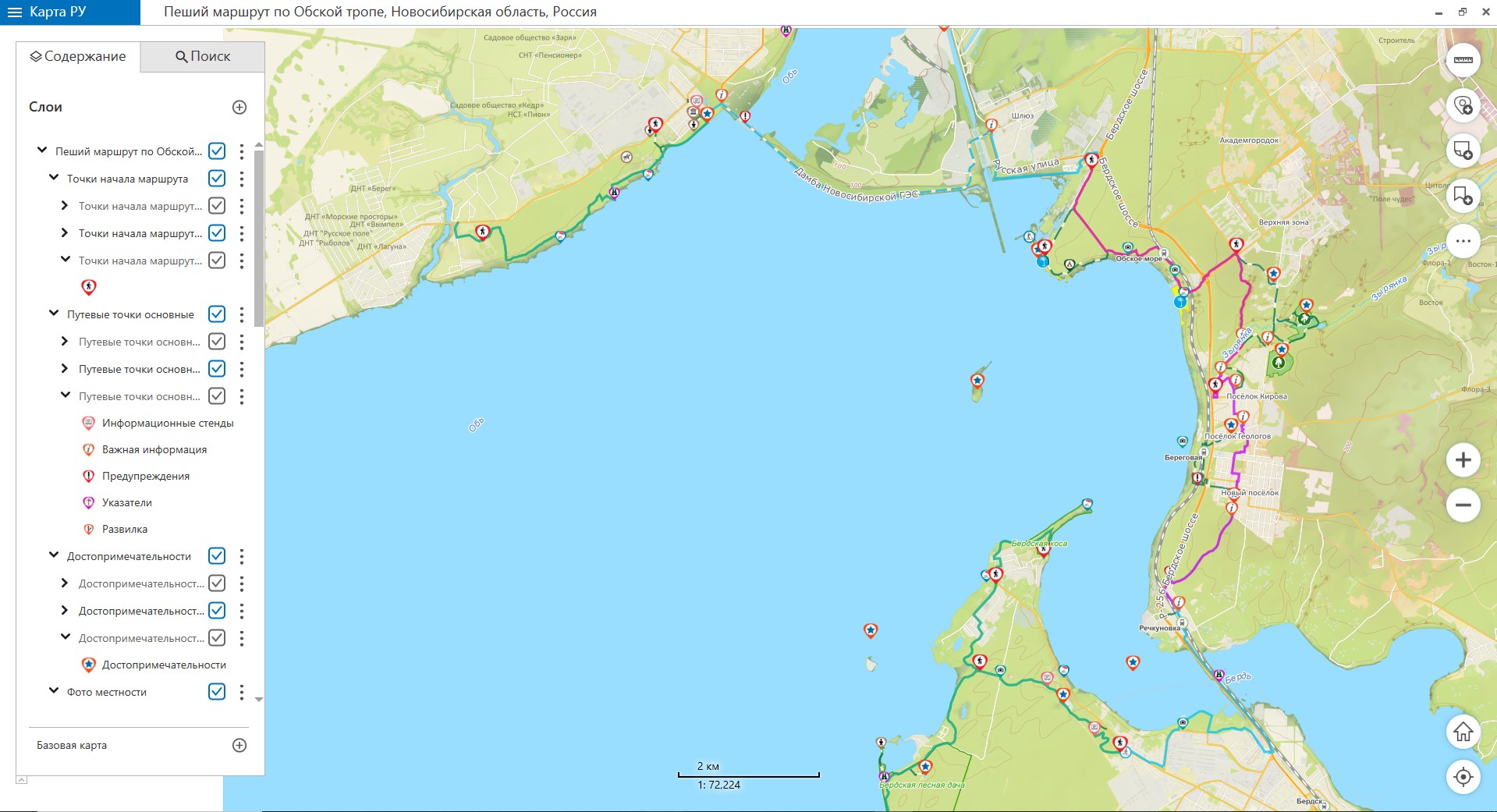Click the warning marker on Дамба Новосибирской ГЭС
The image size is (1497, 812).
[745, 117]
